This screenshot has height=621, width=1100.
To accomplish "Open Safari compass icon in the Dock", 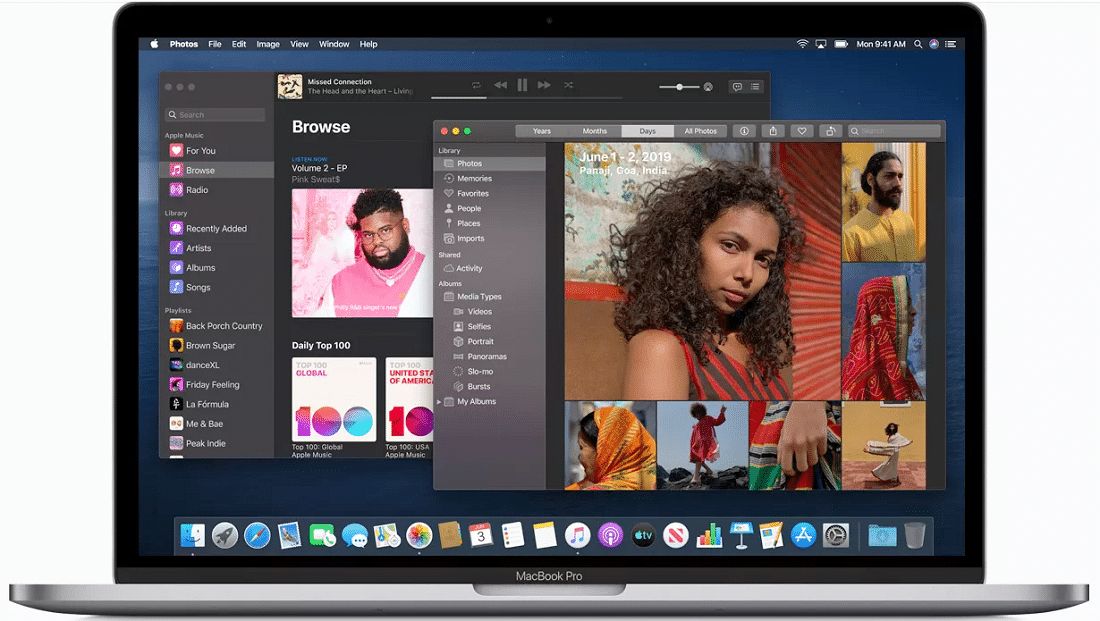I will coord(257,535).
